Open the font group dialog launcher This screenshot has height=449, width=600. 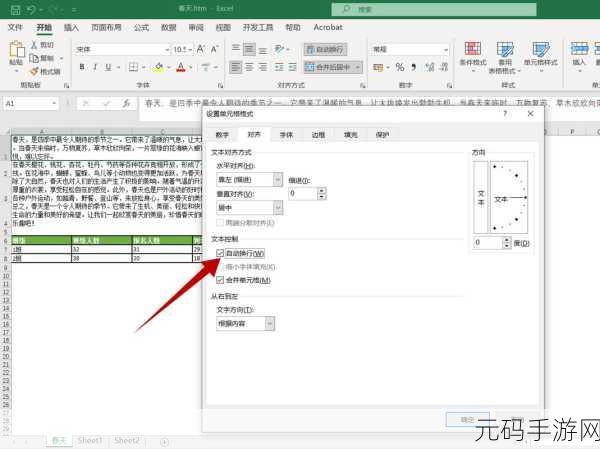coord(220,85)
